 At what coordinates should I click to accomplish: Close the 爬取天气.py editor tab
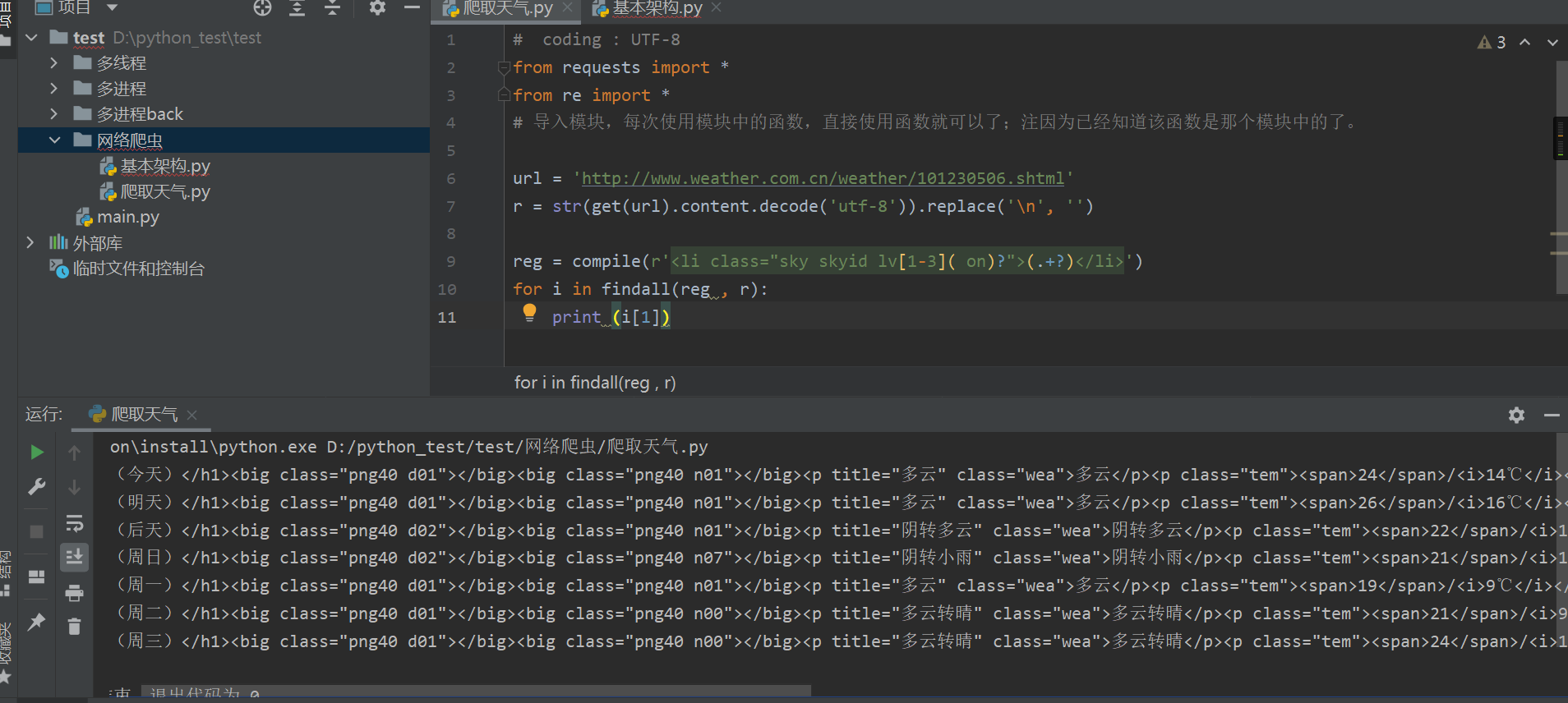[567, 8]
